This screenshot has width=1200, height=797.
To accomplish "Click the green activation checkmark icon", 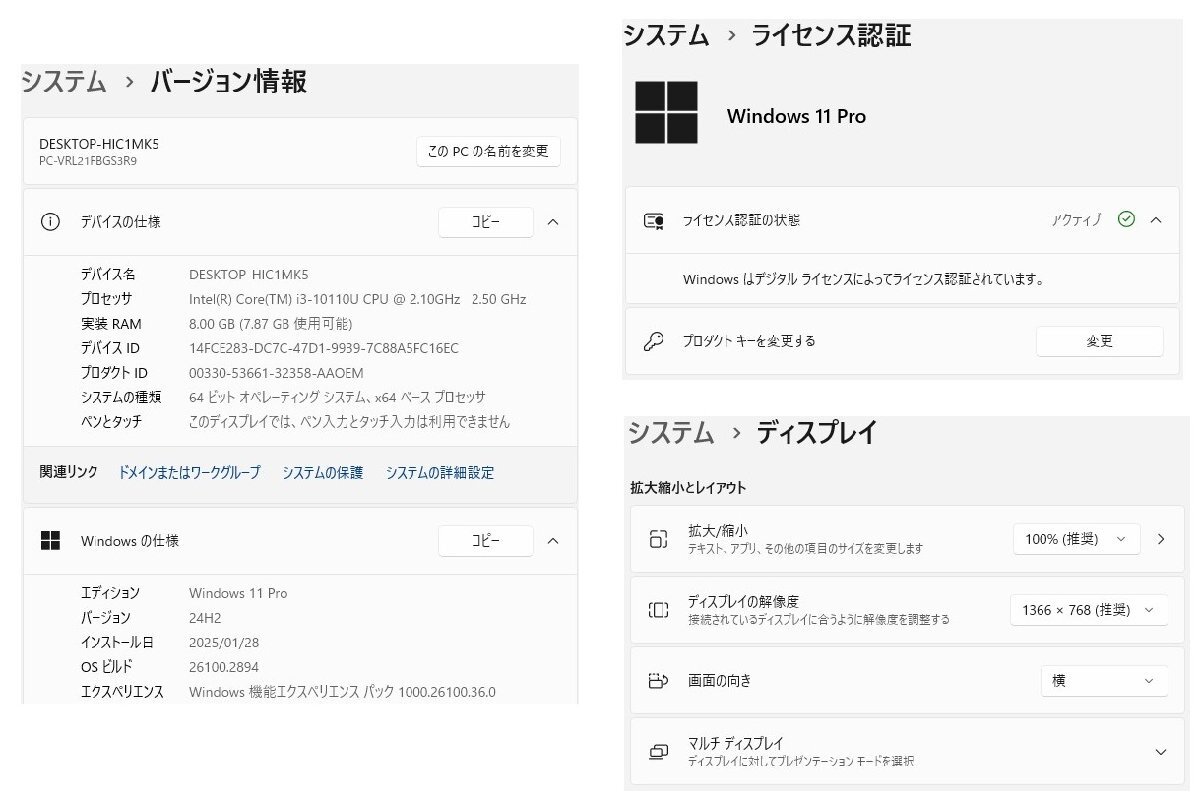I will point(1126,219).
